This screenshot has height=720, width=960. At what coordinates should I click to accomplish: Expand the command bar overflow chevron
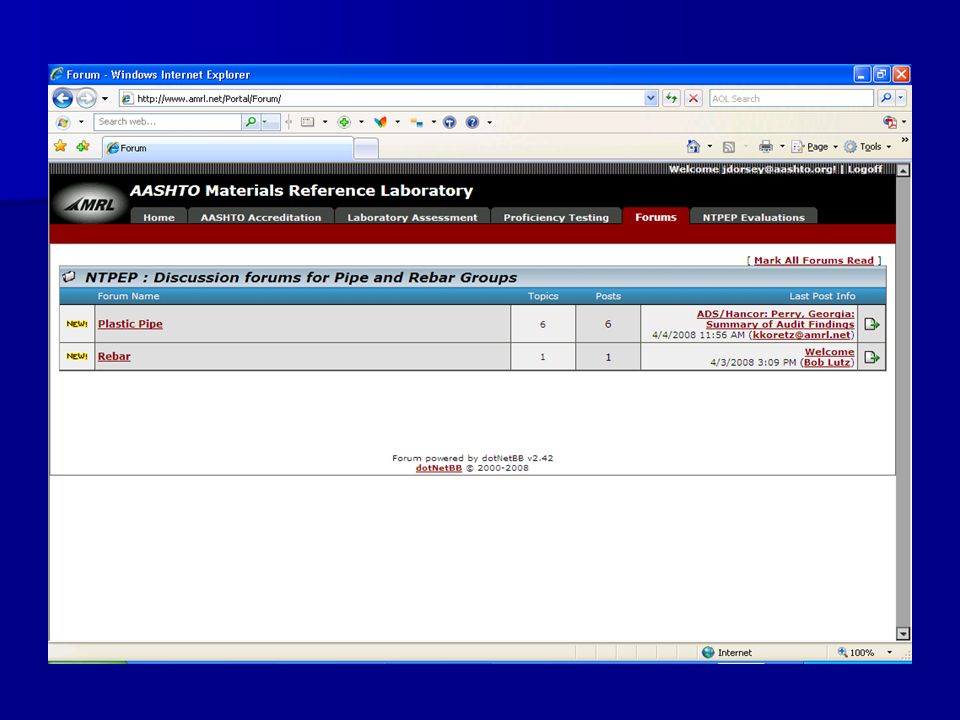904,140
